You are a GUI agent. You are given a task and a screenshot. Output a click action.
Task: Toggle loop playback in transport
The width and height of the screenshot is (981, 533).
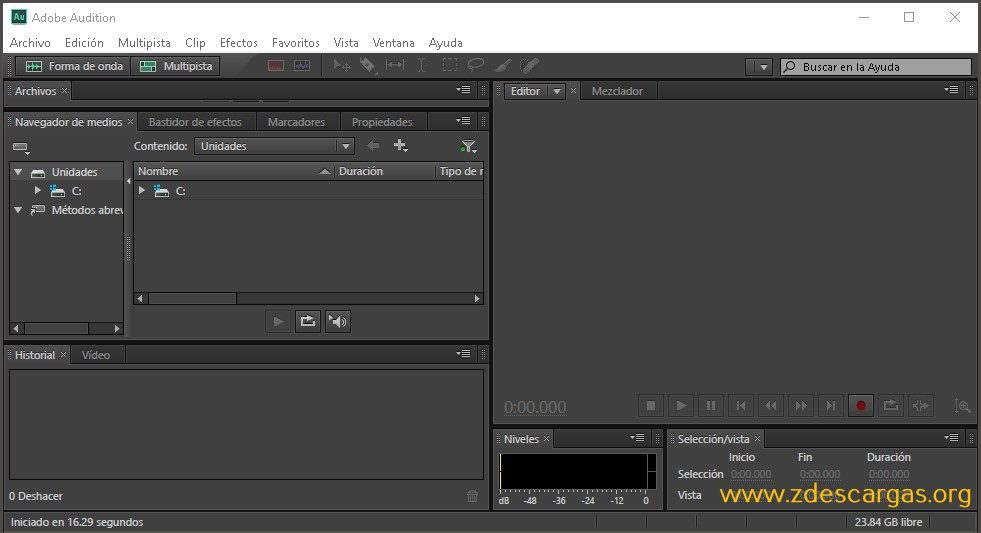point(891,406)
